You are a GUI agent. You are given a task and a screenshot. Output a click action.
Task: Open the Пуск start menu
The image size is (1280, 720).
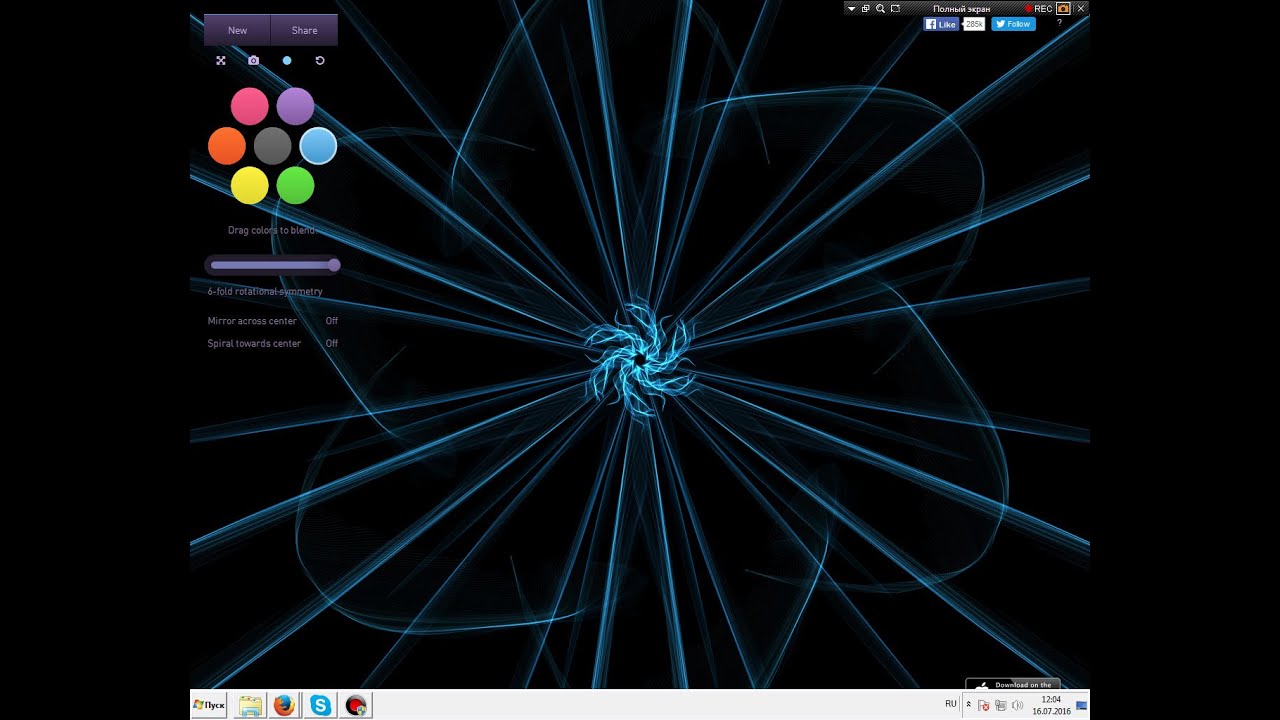pos(209,705)
